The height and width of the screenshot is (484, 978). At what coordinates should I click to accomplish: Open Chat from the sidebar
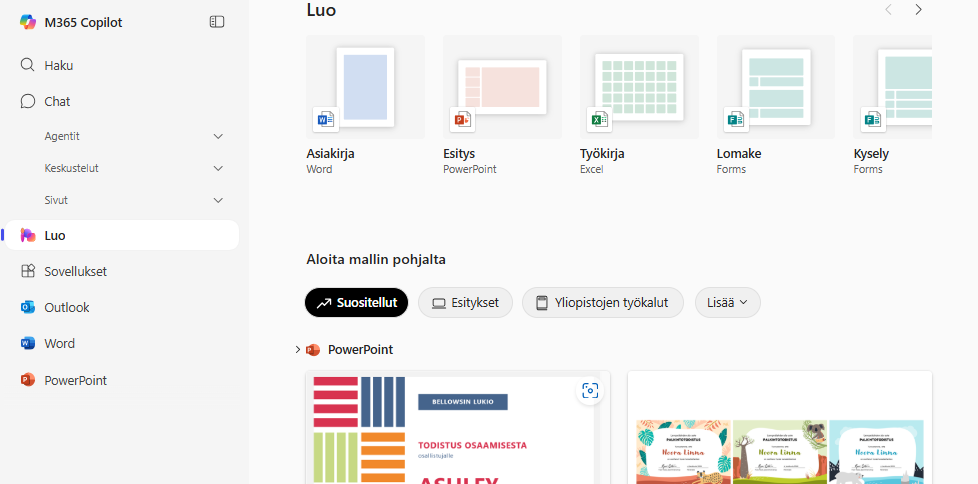[x=57, y=101]
